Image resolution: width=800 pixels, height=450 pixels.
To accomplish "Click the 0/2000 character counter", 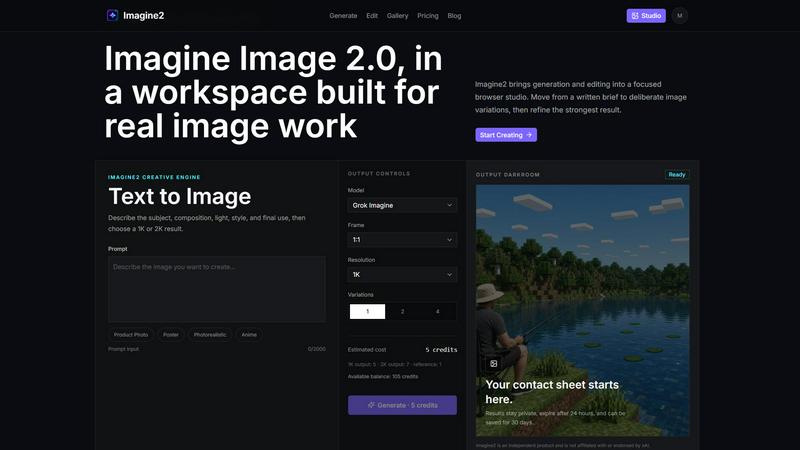I will [x=316, y=349].
